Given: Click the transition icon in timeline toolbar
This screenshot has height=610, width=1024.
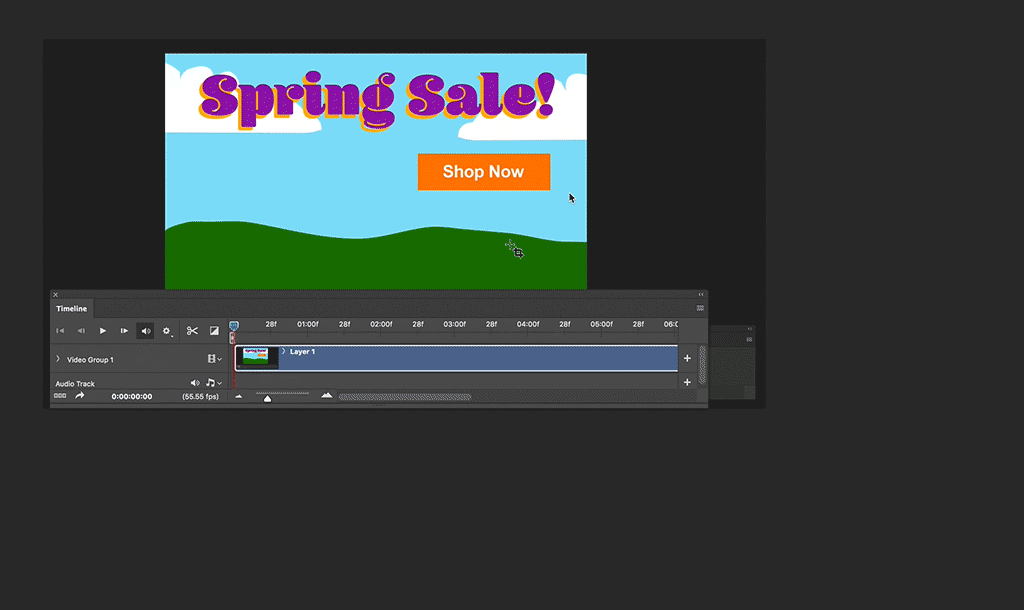Looking at the screenshot, I should [213, 330].
